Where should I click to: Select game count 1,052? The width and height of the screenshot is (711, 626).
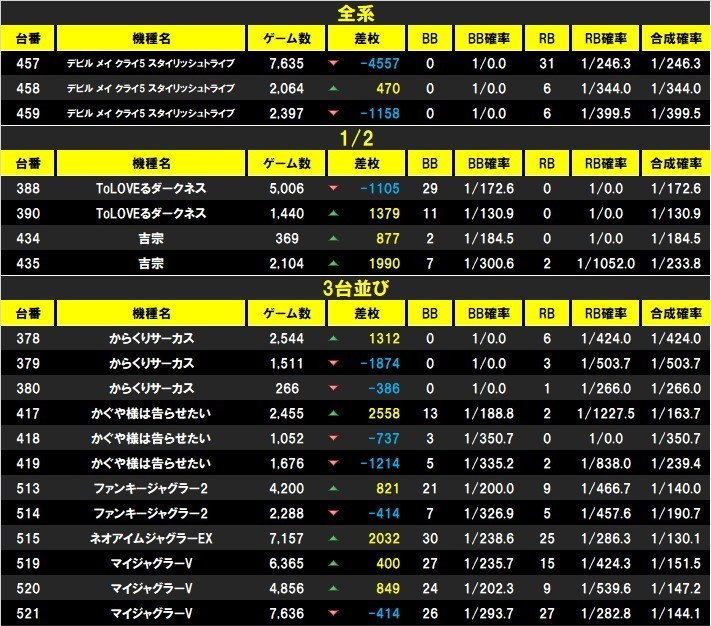pos(287,438)
